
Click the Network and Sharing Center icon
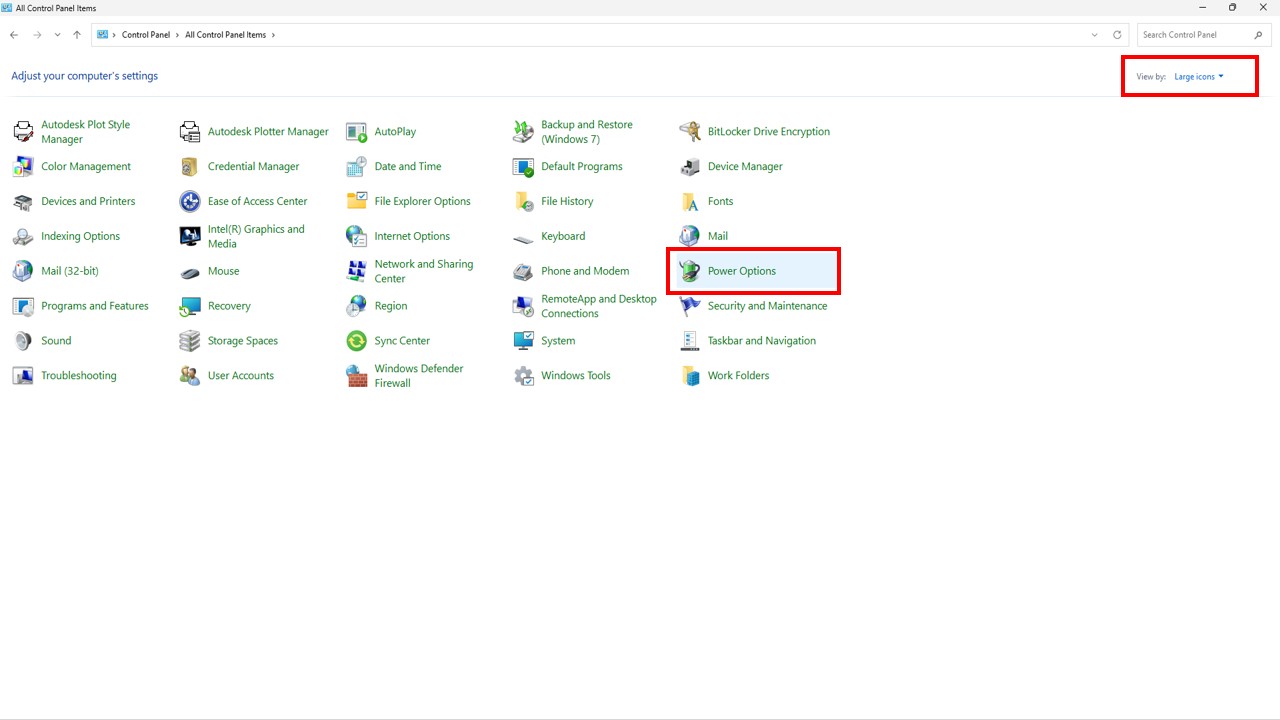pyautogui.click(x=357, y=271)
